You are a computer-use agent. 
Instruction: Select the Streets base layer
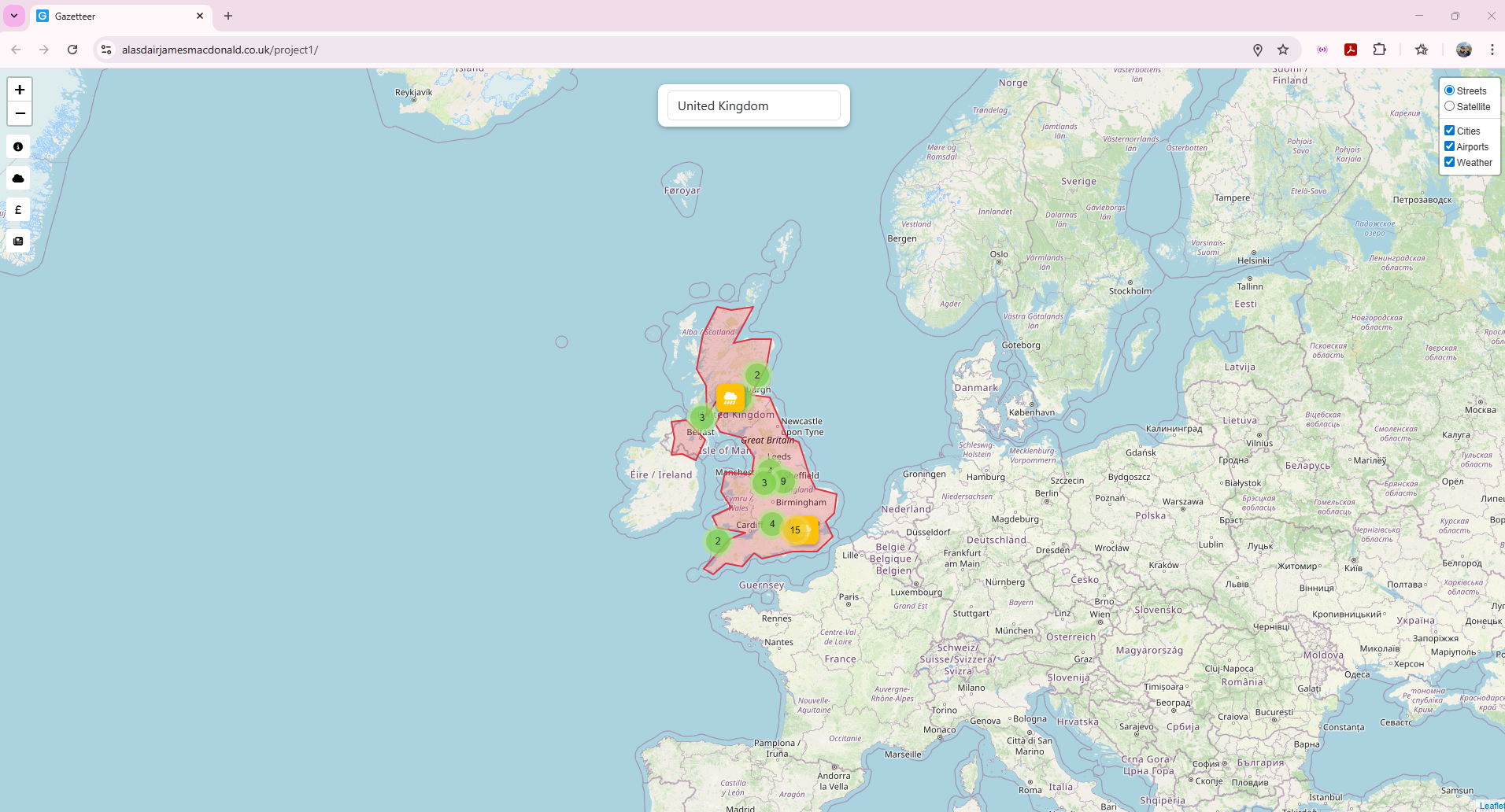click(x=1449, y=90)
